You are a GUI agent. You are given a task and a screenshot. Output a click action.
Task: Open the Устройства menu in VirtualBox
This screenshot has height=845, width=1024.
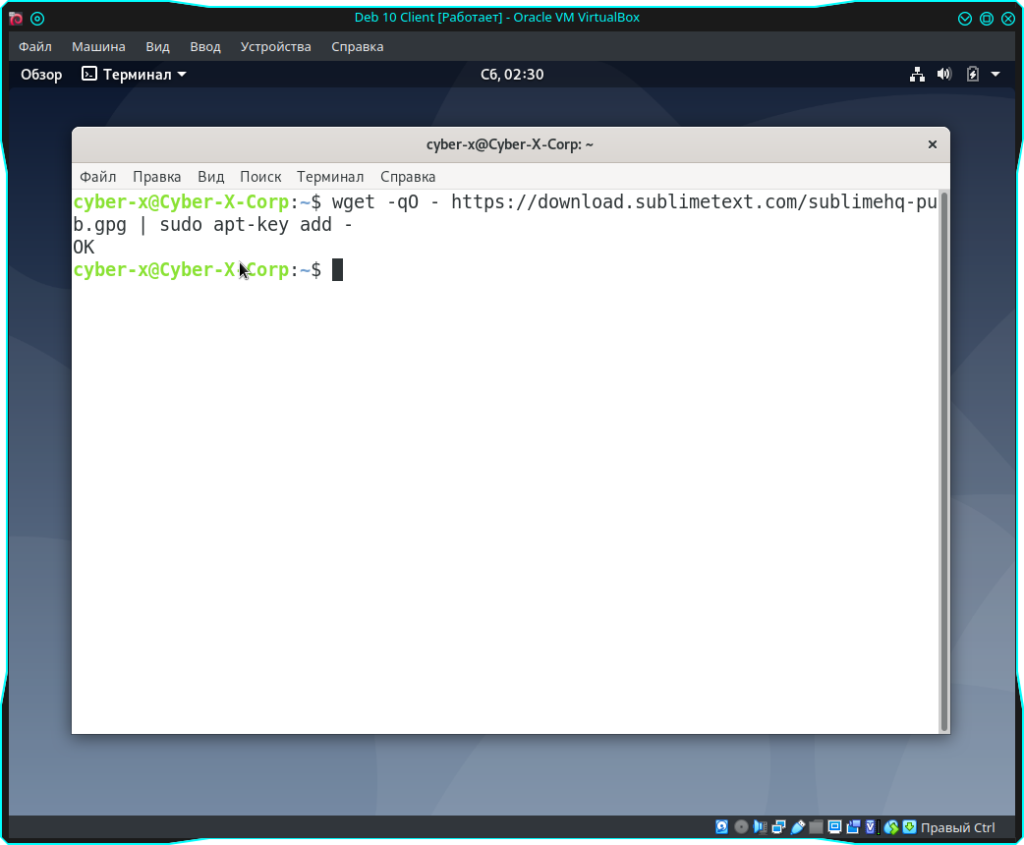pos(275,46)
